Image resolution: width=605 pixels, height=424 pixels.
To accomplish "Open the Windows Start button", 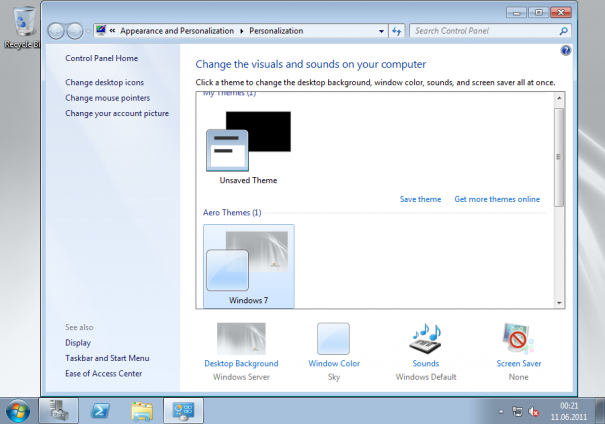I will click(x=18, y=411).
